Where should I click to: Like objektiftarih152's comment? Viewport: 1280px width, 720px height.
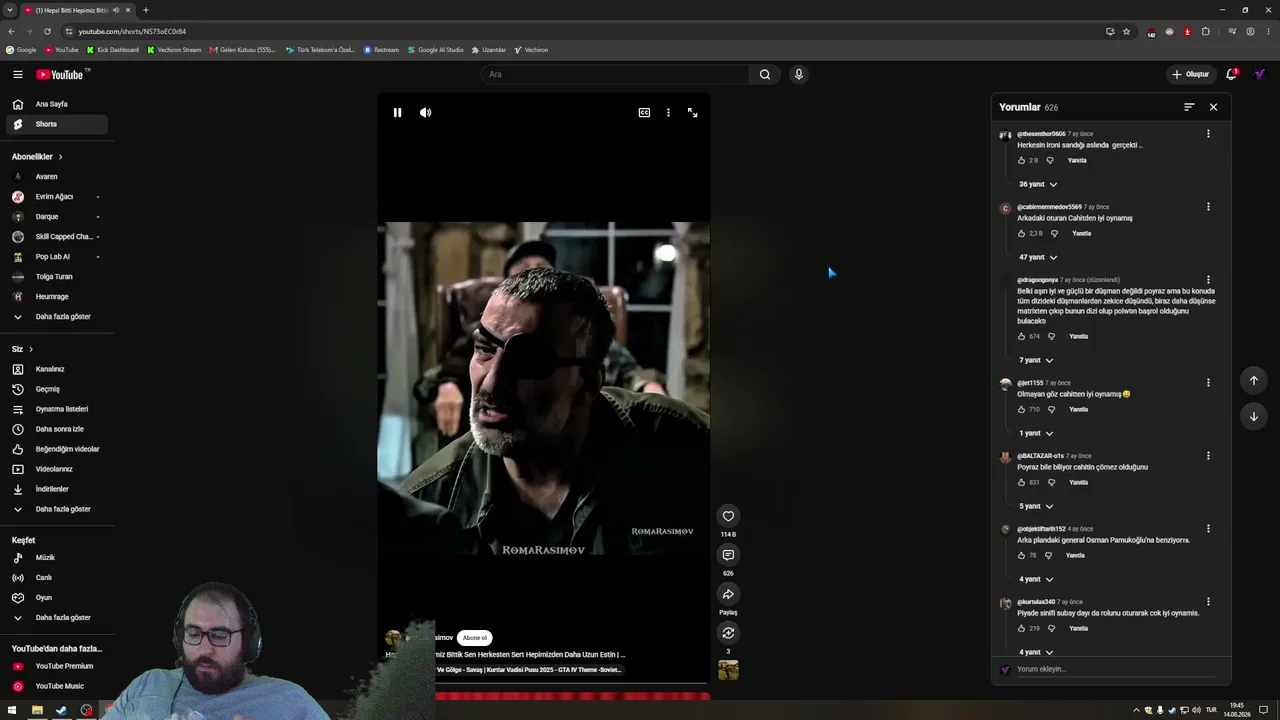pyautogui.click(x=1021, y=555)
